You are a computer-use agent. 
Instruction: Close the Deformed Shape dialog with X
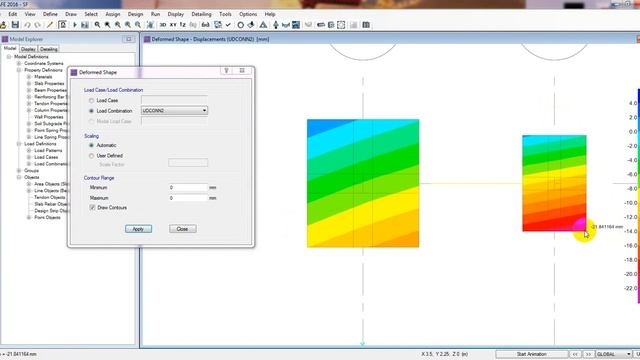[242, 71]
